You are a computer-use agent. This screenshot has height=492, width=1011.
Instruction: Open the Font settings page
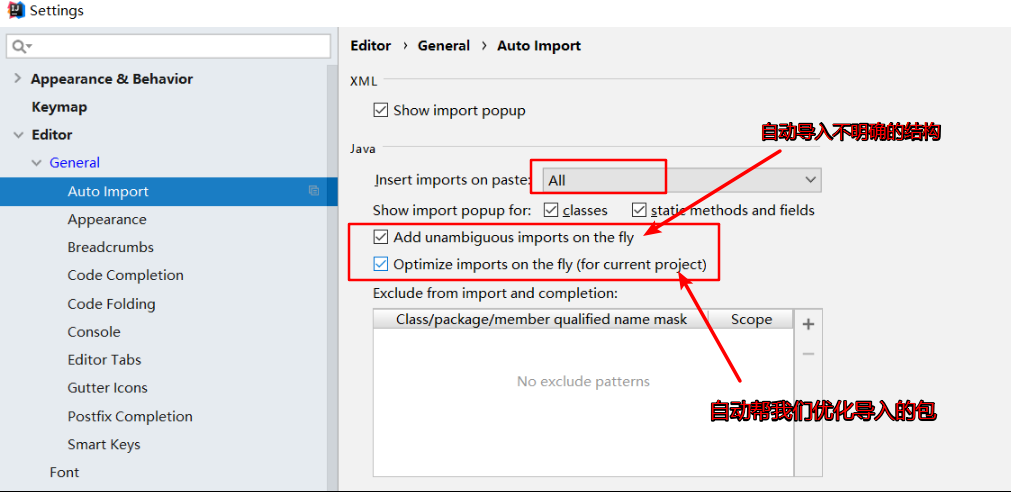coord(64,472)
